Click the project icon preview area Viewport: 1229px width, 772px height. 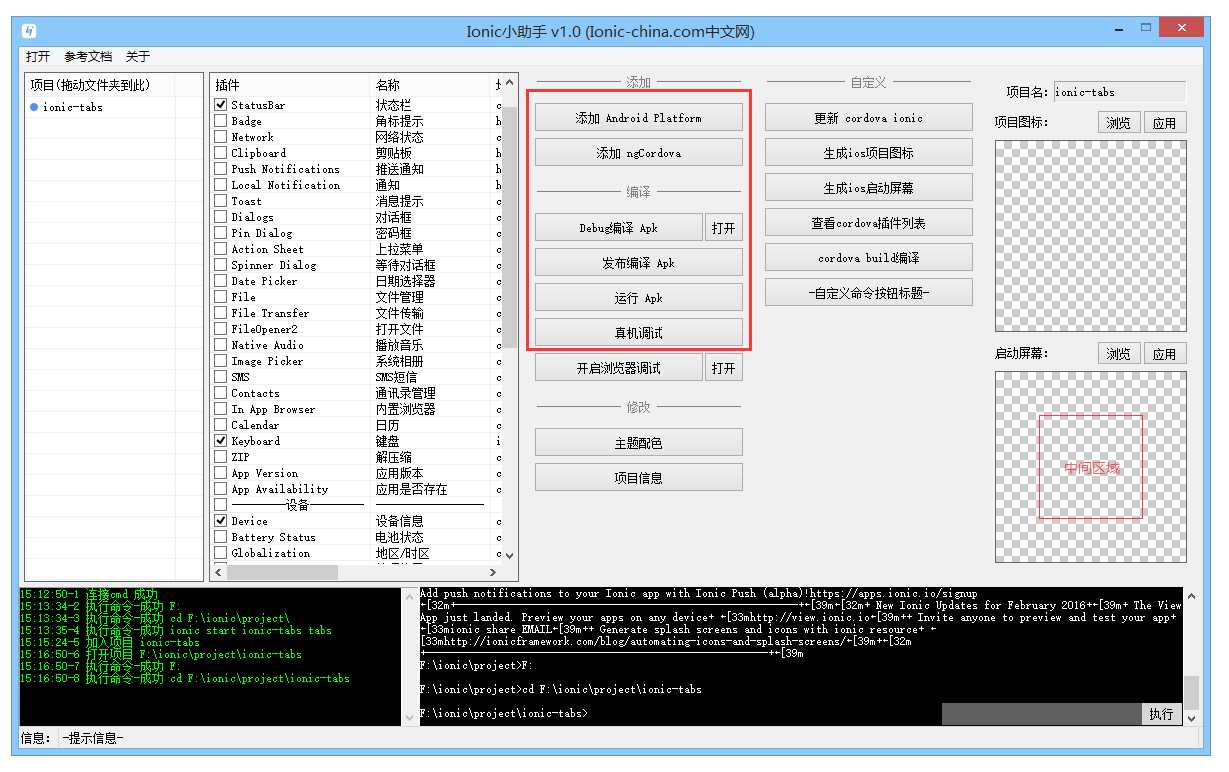pyautogui.click(x=1091, y=236)
